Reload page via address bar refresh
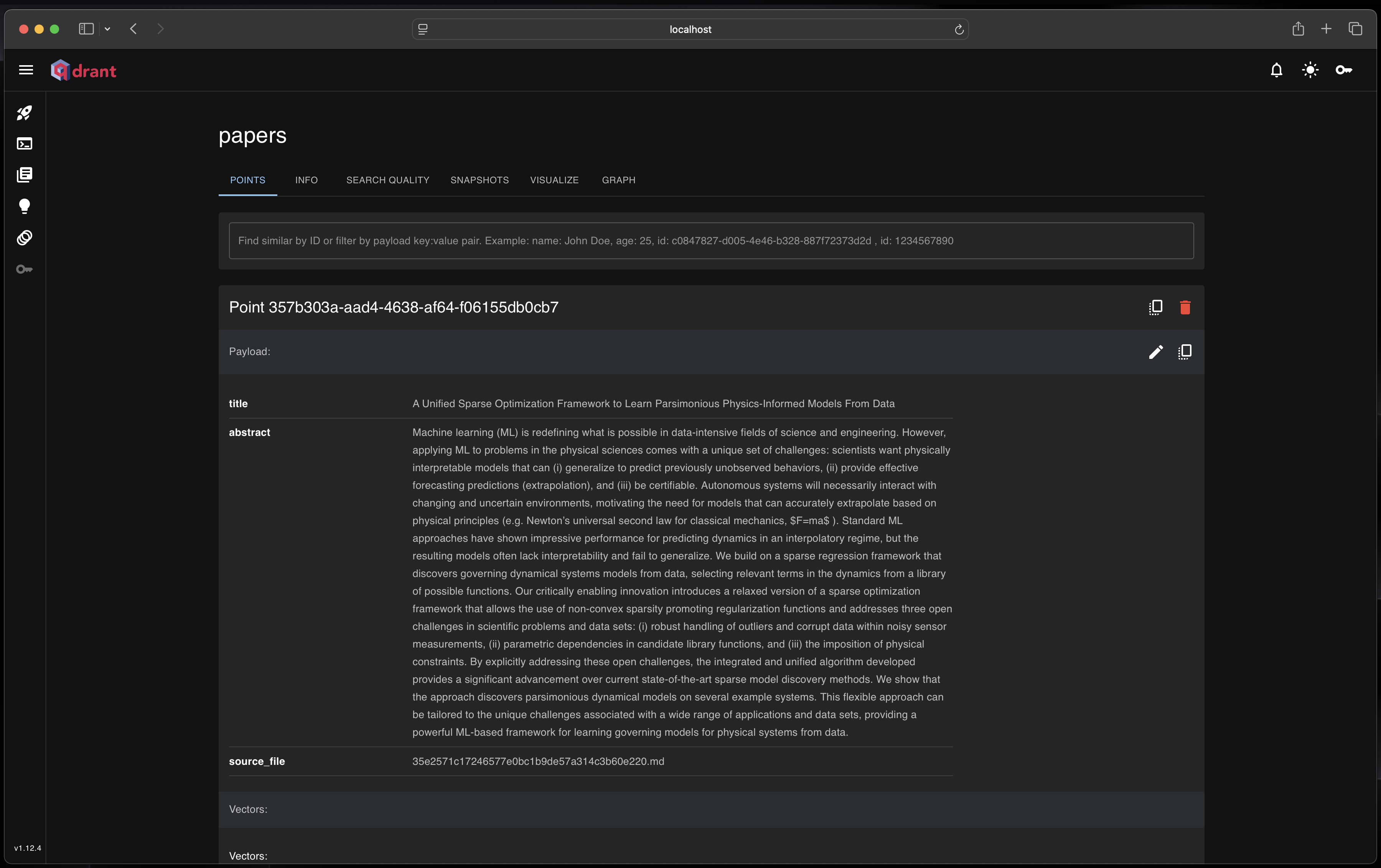Viewport: 1381px width, 868px height. coord(958,29)
